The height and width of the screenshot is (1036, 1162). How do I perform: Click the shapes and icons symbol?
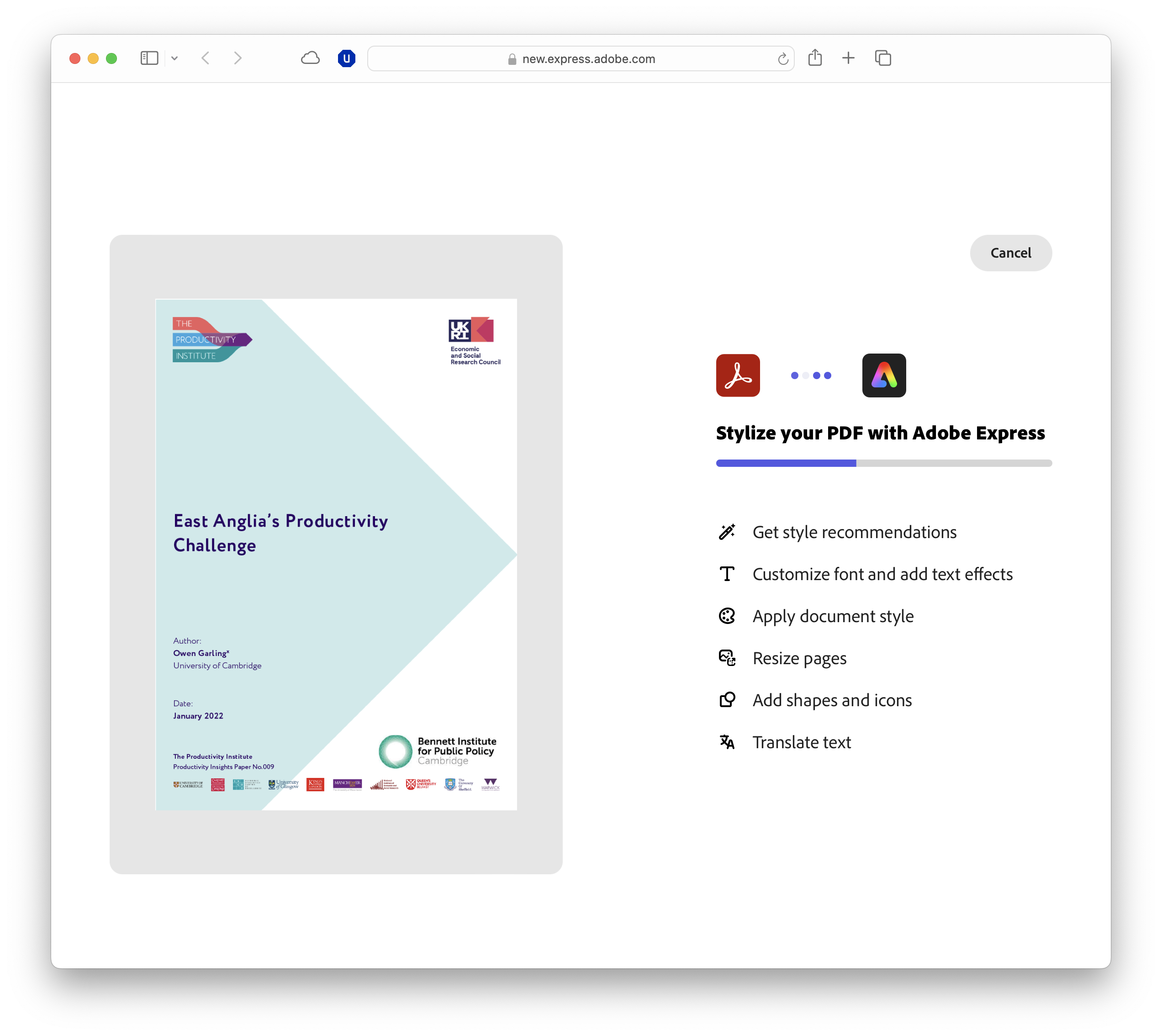pyautogui.click(x=727, y=700)
